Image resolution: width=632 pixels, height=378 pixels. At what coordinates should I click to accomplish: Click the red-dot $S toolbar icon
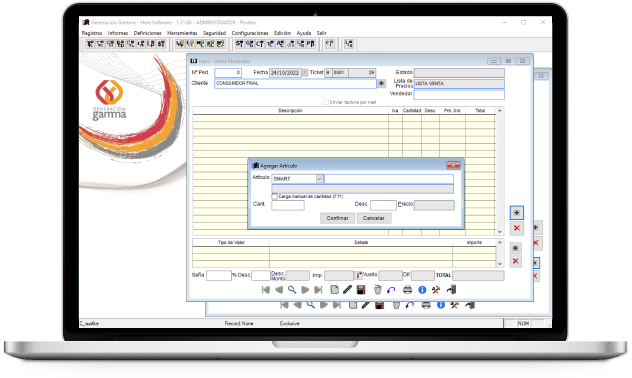tap(161, 44)
